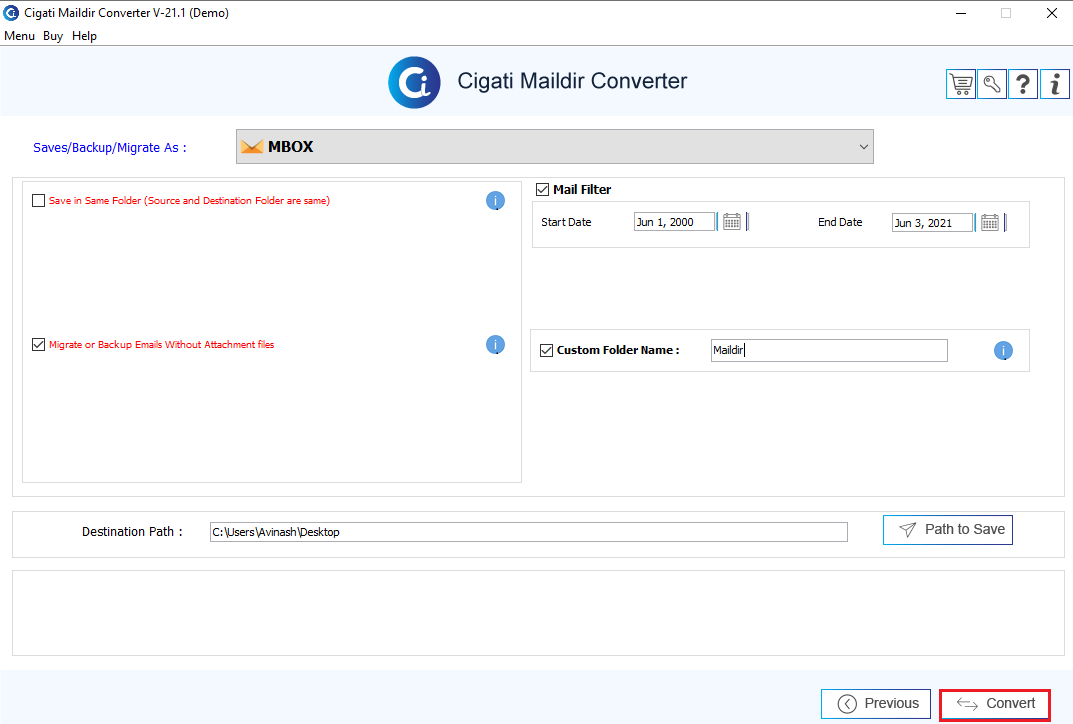Viewport: 1073px width, 724px height.
Task: Click the Cigati logo in header
Action: click(414, 82)
